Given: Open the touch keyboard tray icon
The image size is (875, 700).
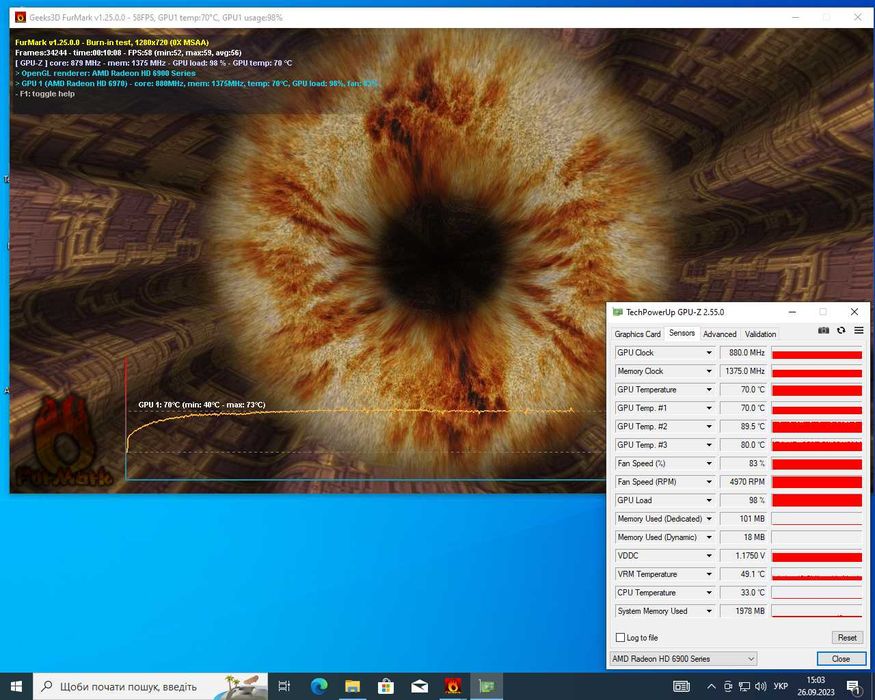Looking at the screenshot, I should coord(681,686).
